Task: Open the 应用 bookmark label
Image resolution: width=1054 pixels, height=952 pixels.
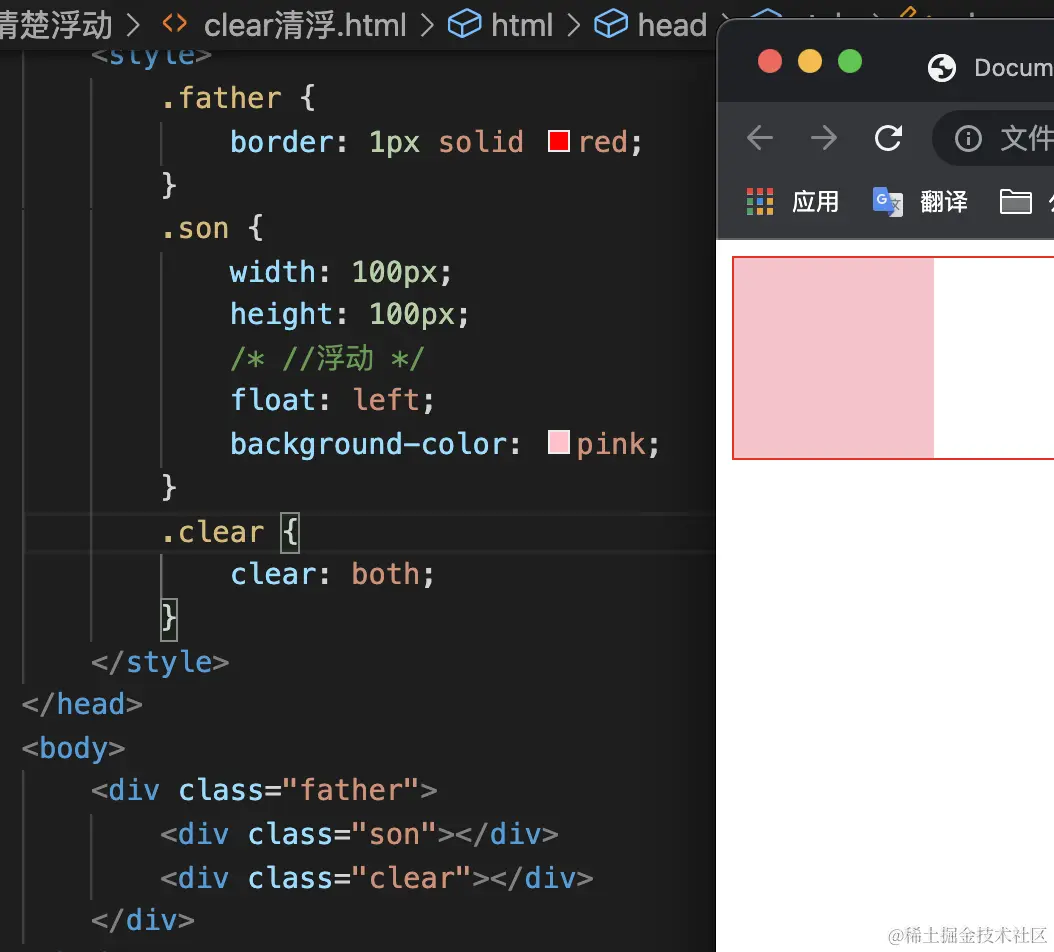Action: pos(815,202)
